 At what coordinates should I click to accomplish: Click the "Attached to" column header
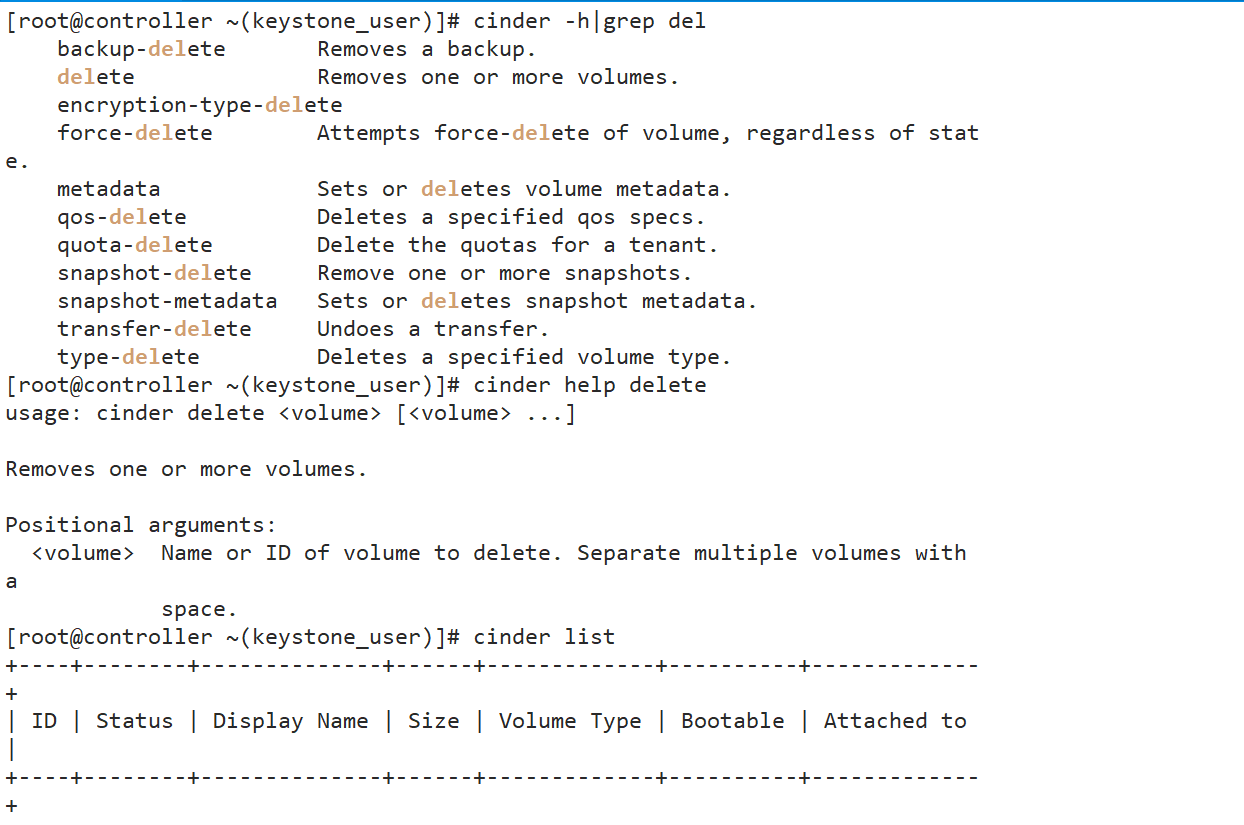895,721
